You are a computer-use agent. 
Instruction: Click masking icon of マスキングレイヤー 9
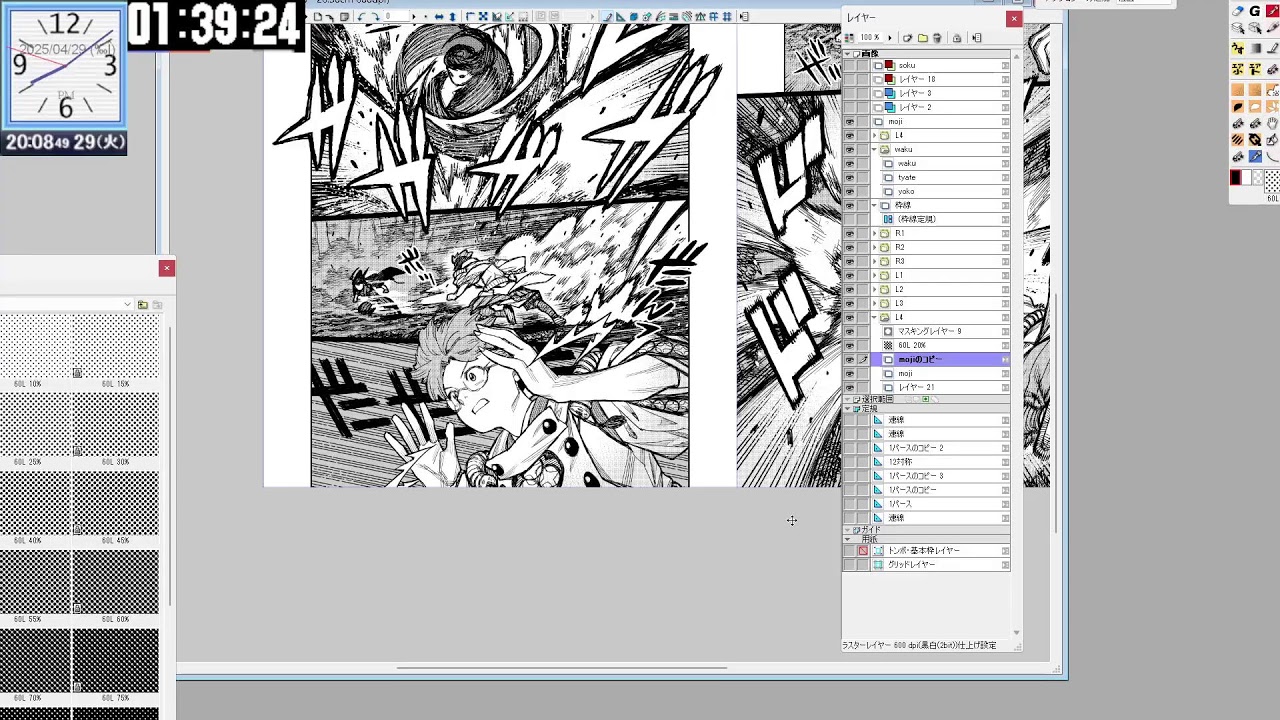click(888, 331)
